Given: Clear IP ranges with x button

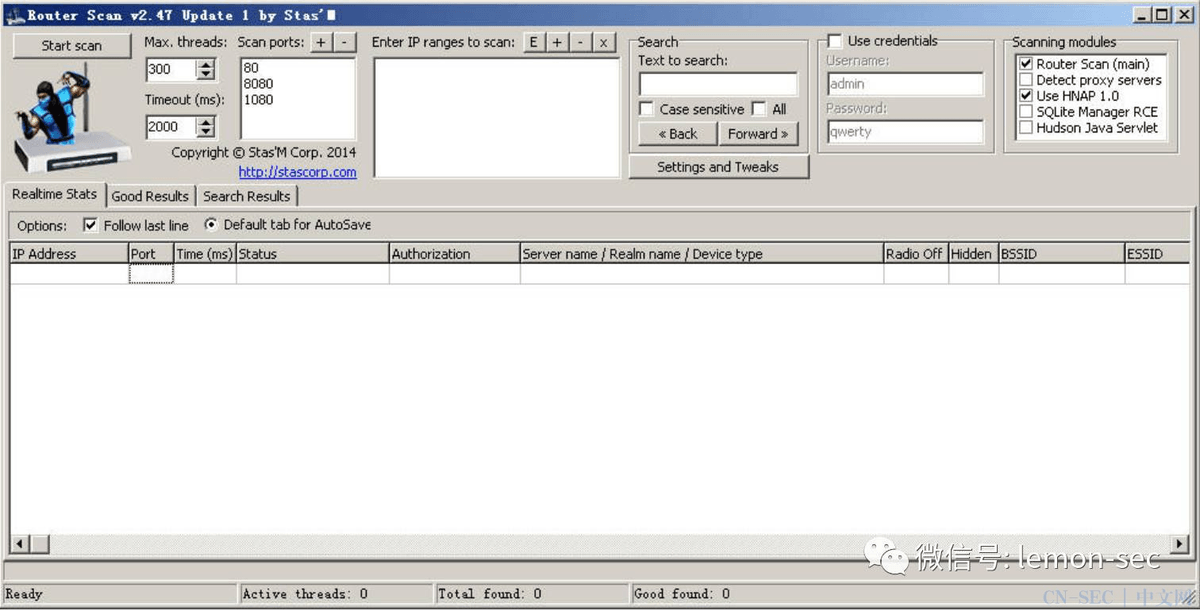Looking at the screenshot, I should [x=603, y=42].
